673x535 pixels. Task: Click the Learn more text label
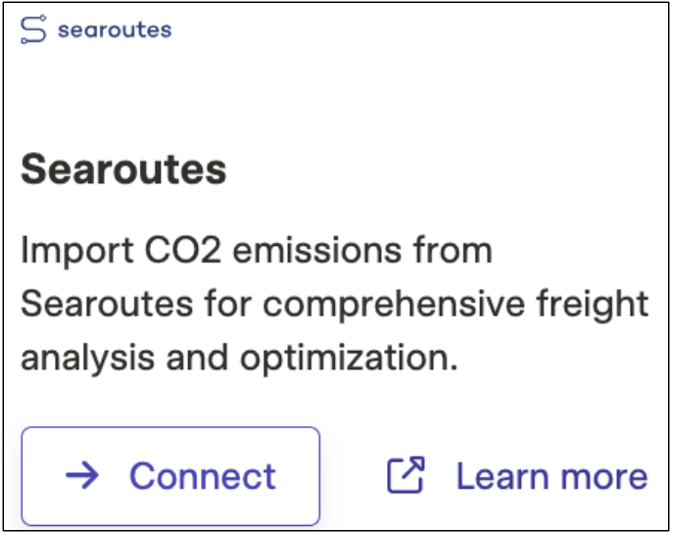tap(552, 476)
